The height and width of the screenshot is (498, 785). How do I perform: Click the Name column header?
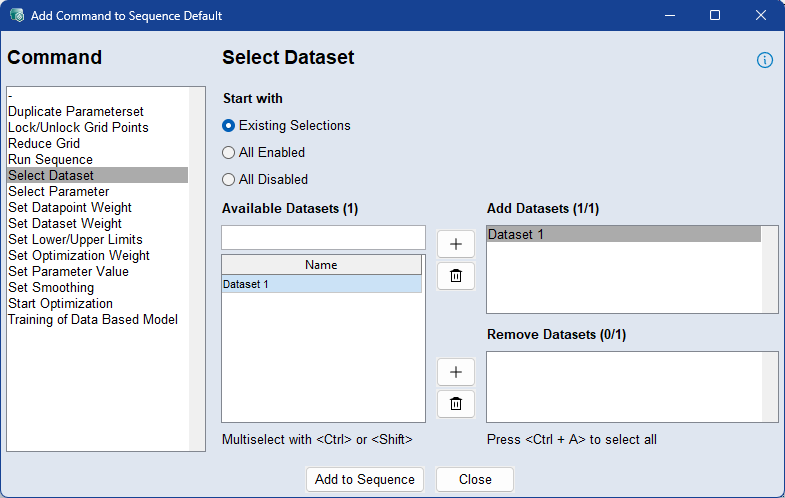tap(321, 265)
